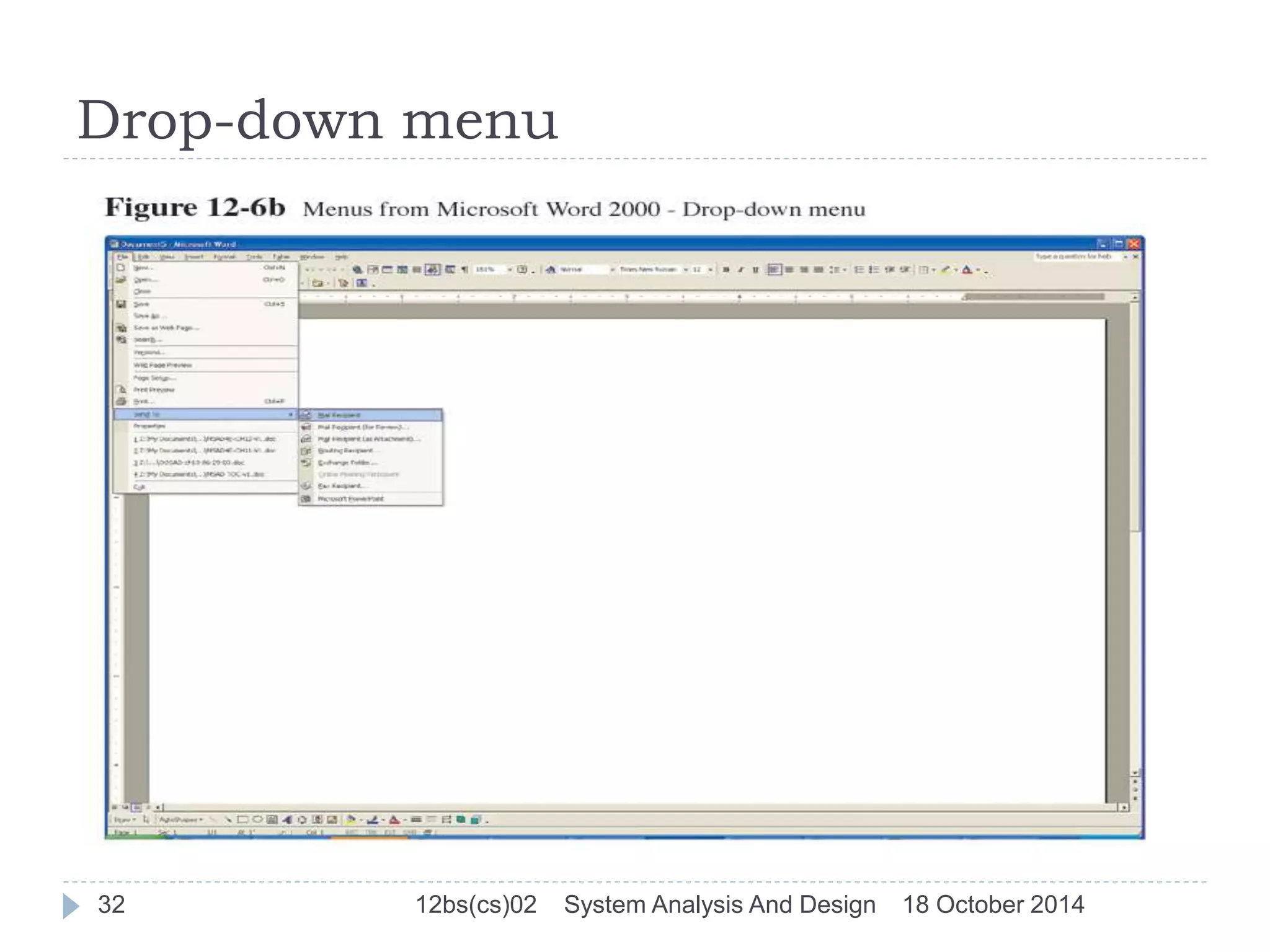
Task: Open the Line Spacing dropdown arrow
Action: (x=844, y=270)
